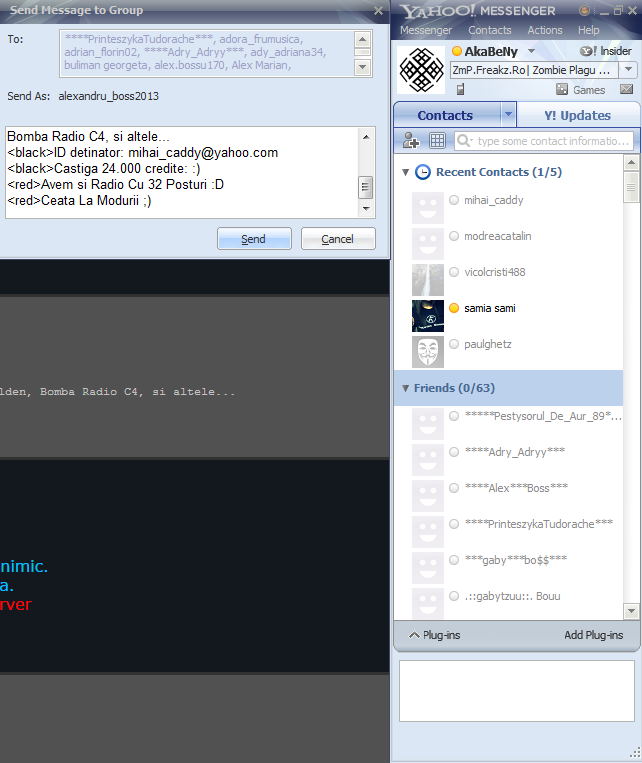The width and height of the screenshot is (642, 763).
Task: Expand the Plug-ins panel
Action: [435, 635]
